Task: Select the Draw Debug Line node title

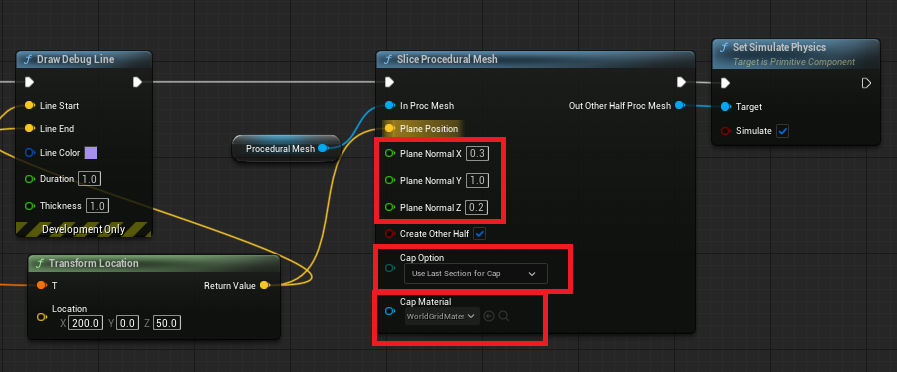Action: (x=76, y=60)
